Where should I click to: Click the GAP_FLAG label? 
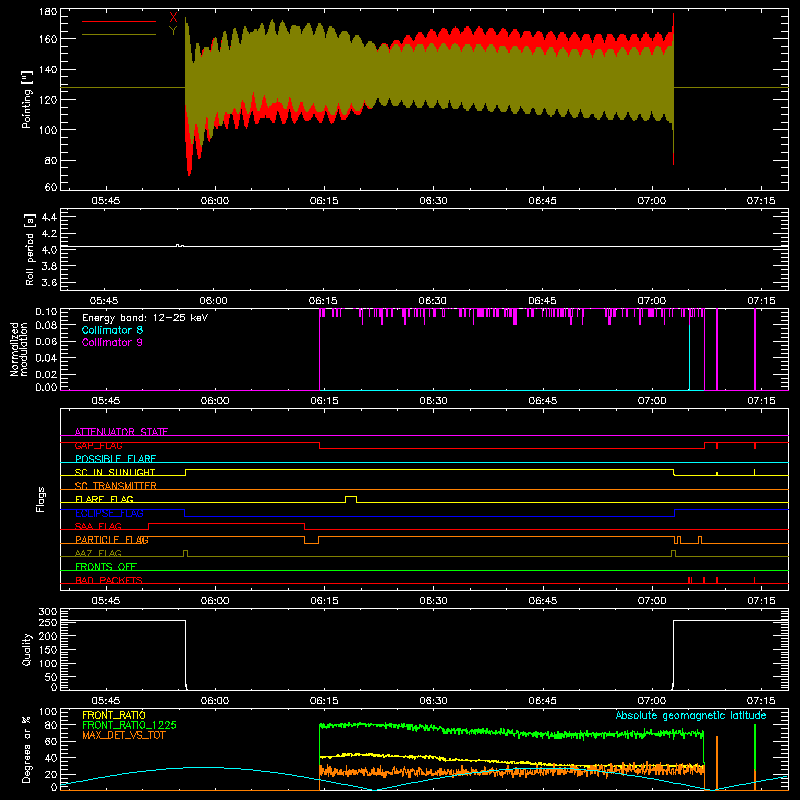[98, 445]
